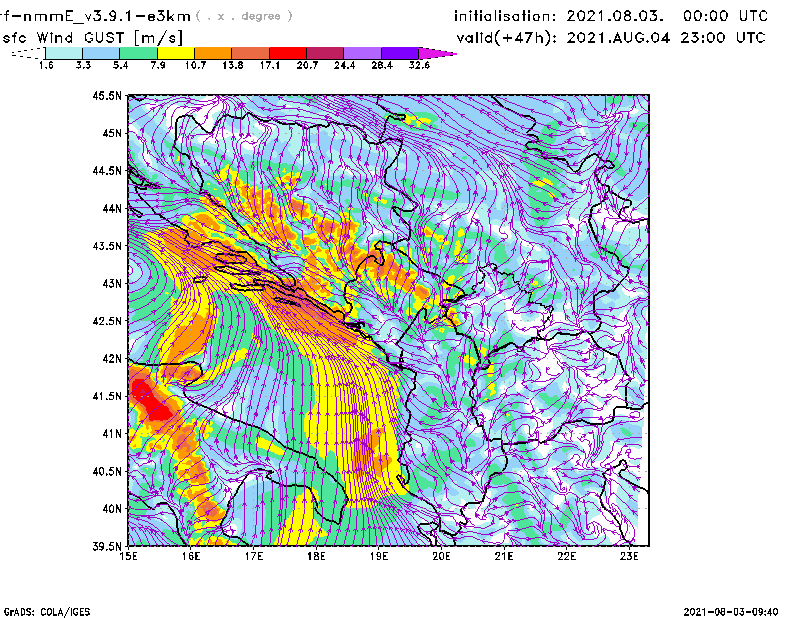
Task: Click the 40.5N latitude axis label
Action: 107,472
